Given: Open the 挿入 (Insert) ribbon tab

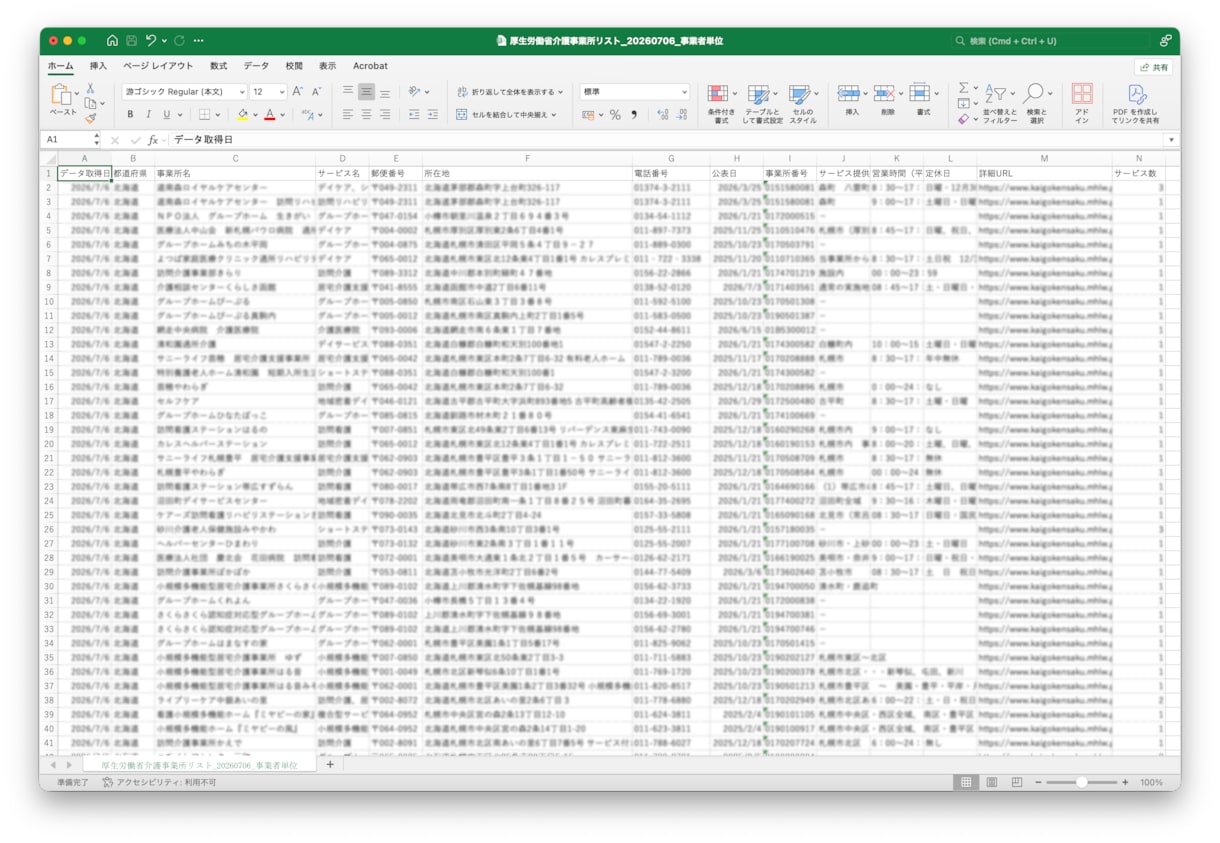Looking at the screenshot, I should 98,66.
